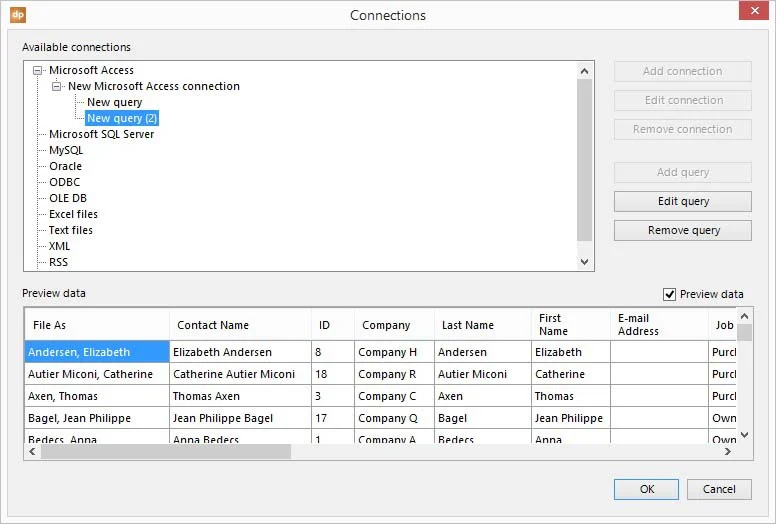Uncheck the Preview data checkbox
The width and height of the screenshot is (776, 524).
click(669, 294)
